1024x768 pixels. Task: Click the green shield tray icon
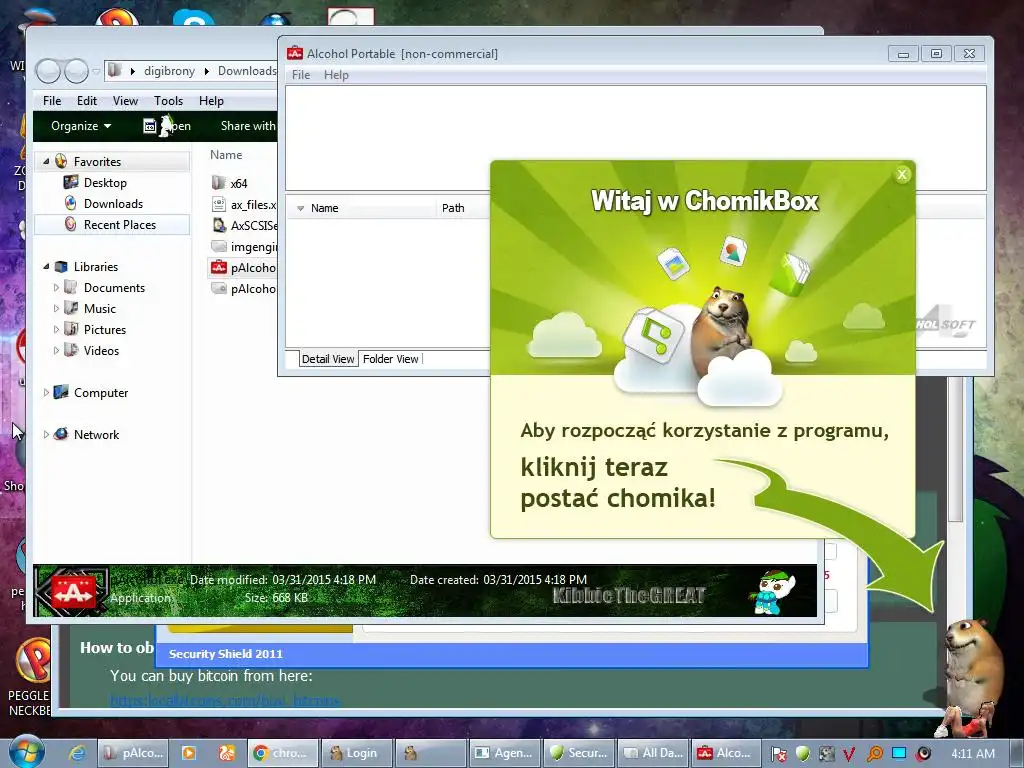pos(803,754)
